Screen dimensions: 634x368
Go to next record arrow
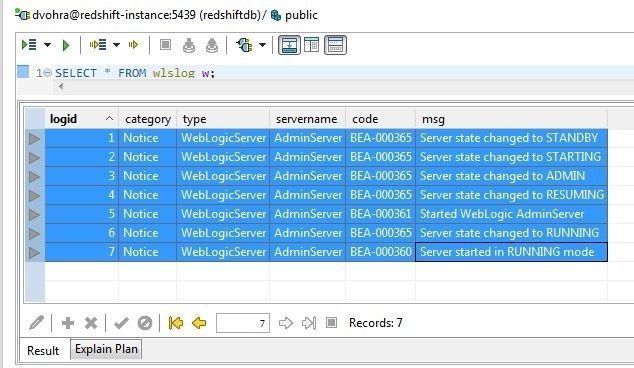(285, 323)
